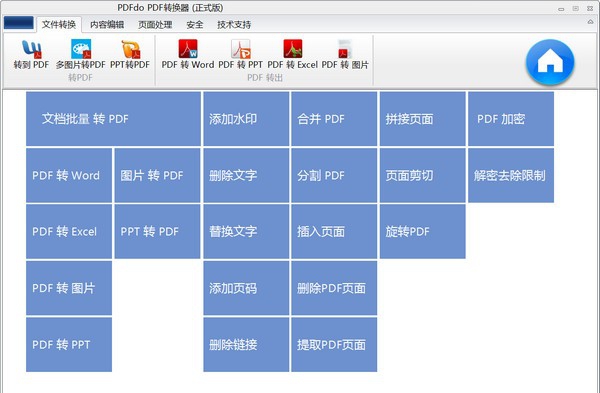
Task: Open the 分割 PDF tile
Action: (334, 175)
